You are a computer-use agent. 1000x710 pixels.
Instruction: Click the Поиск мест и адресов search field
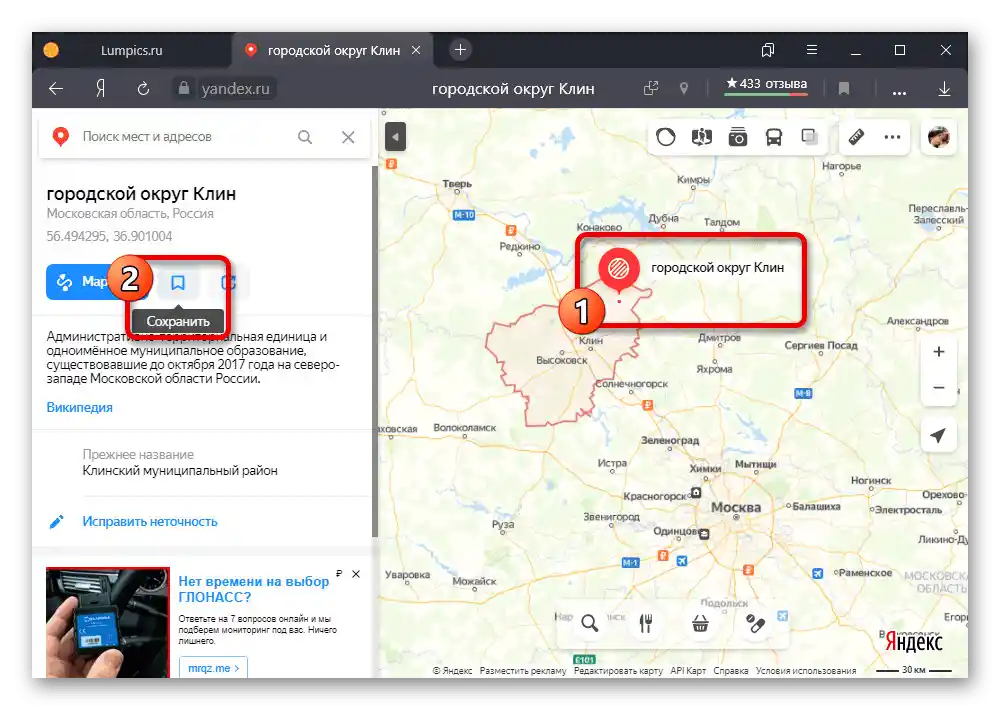185,137
